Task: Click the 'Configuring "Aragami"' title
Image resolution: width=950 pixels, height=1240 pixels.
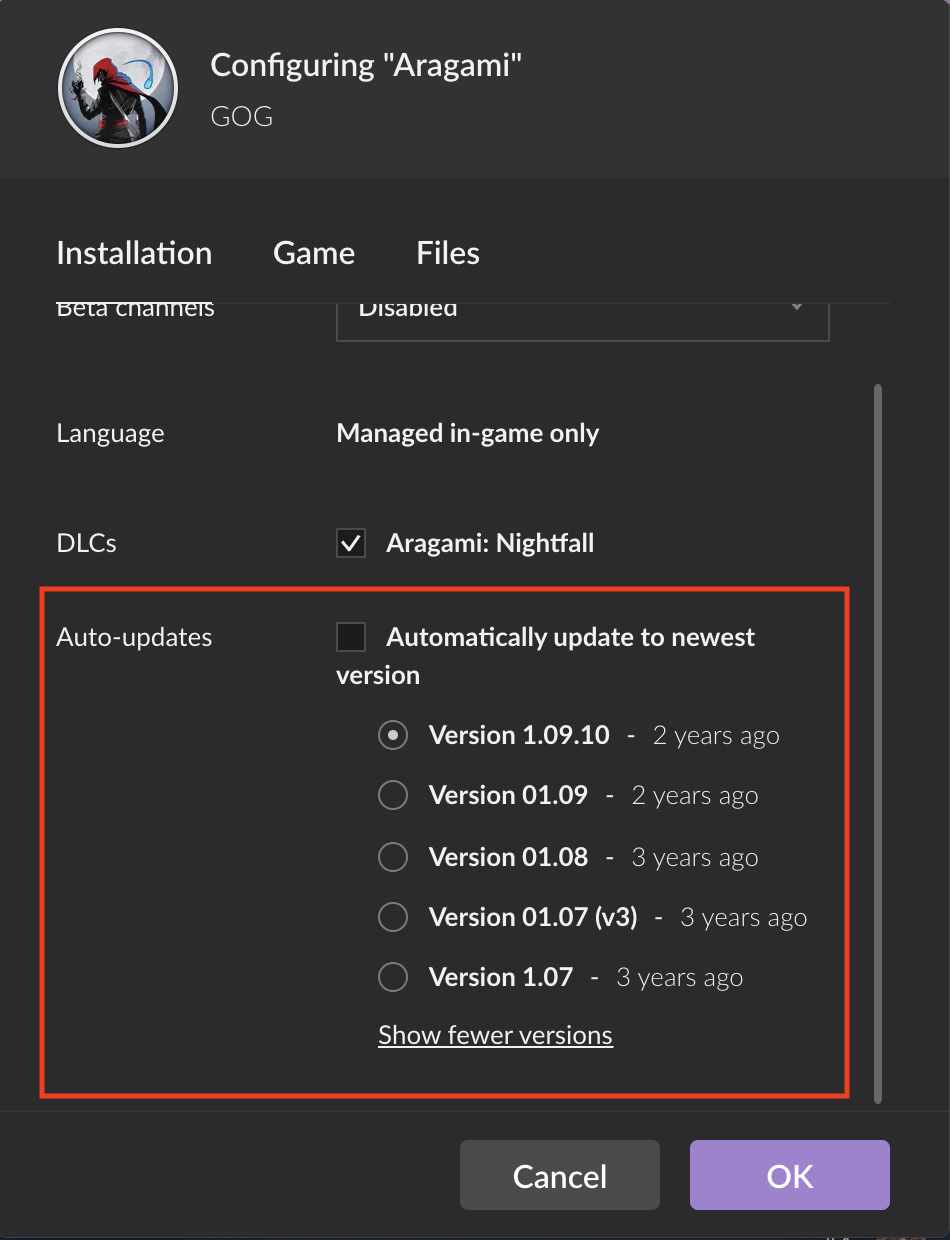Action: pyautogui.click(x=366, y=66)
